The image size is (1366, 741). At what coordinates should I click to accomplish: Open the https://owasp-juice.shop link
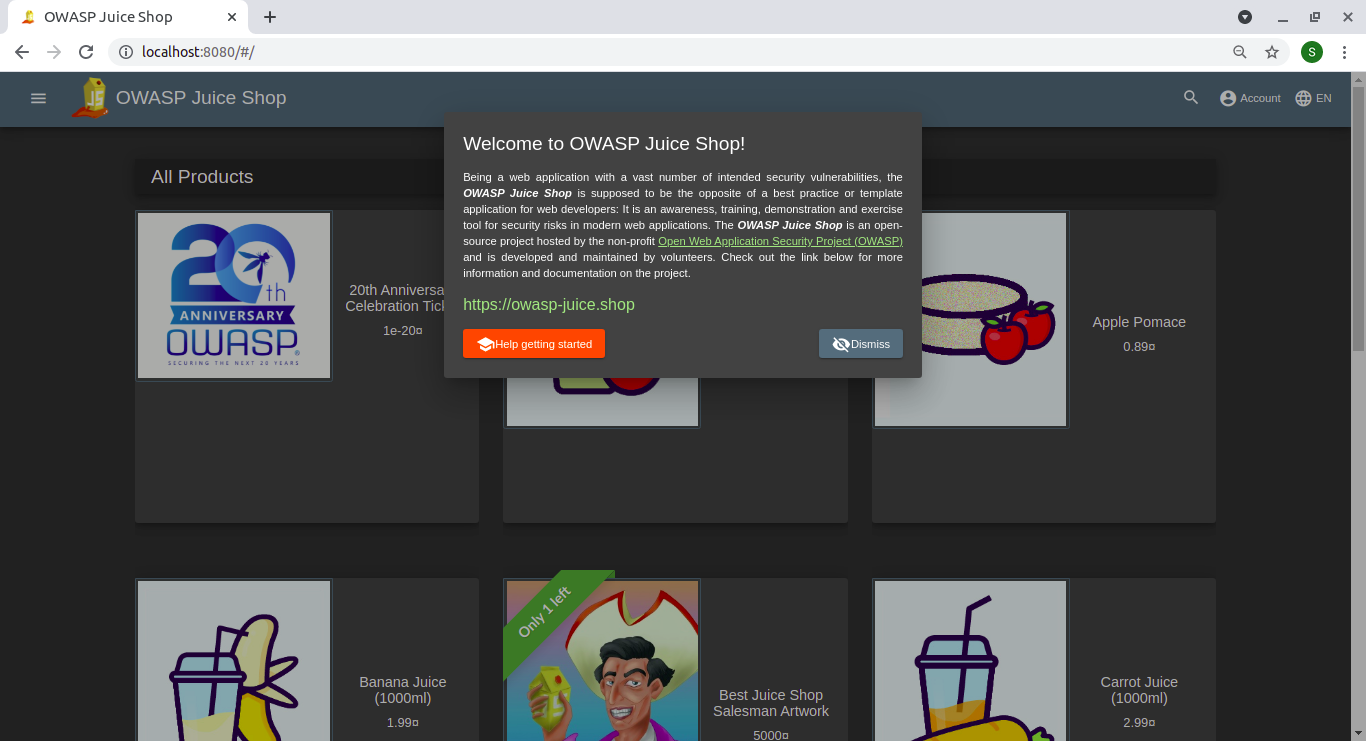pyautogui.click(x=549, y=305)
